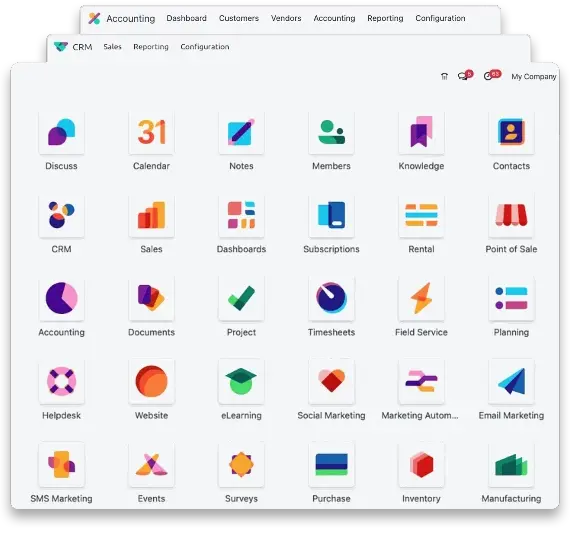Screen dimensions: 570x538
Task: Open the Knowledge app
Action: pyautogui.click(x=421, y=133)
